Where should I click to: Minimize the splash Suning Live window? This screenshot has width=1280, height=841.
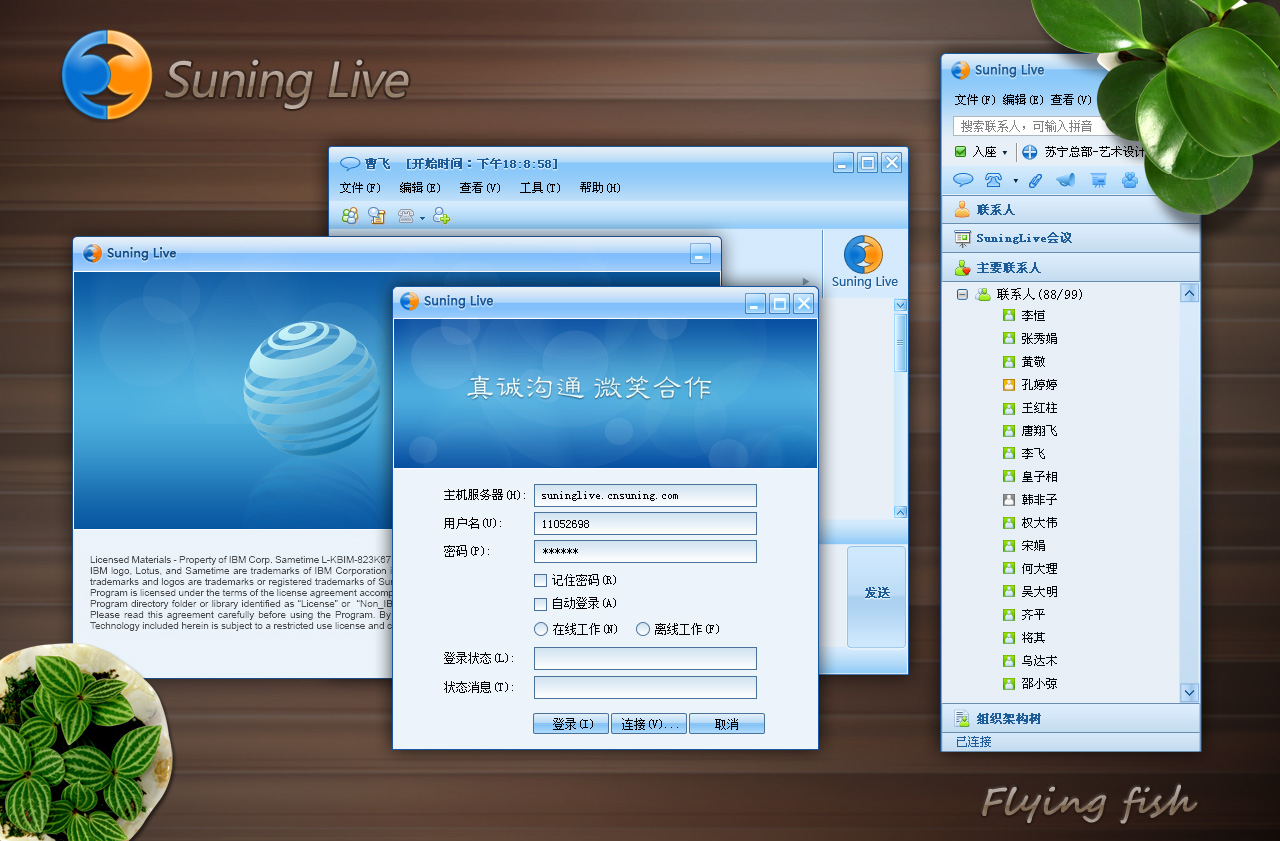click(700, 254)
